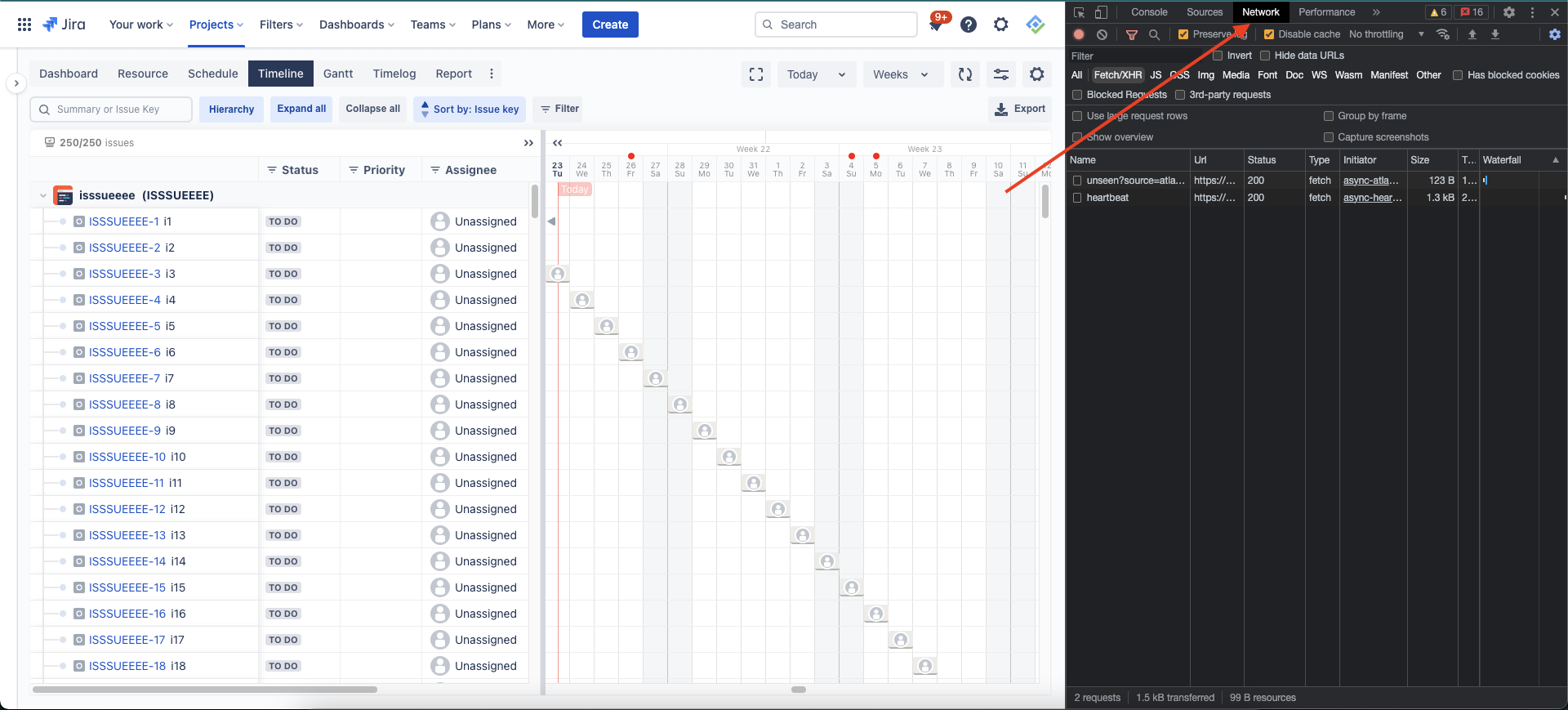Enable the Invert filter checkbox

pos(1218,56)
